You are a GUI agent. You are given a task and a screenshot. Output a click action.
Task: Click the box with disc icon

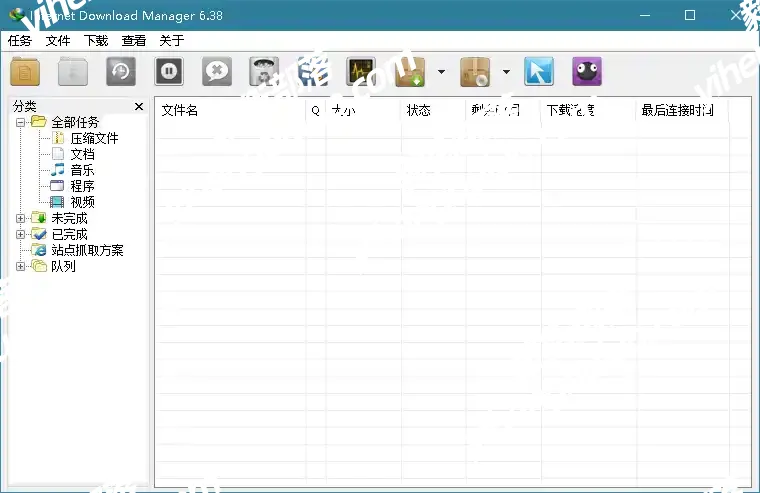[x=475, y=72]
